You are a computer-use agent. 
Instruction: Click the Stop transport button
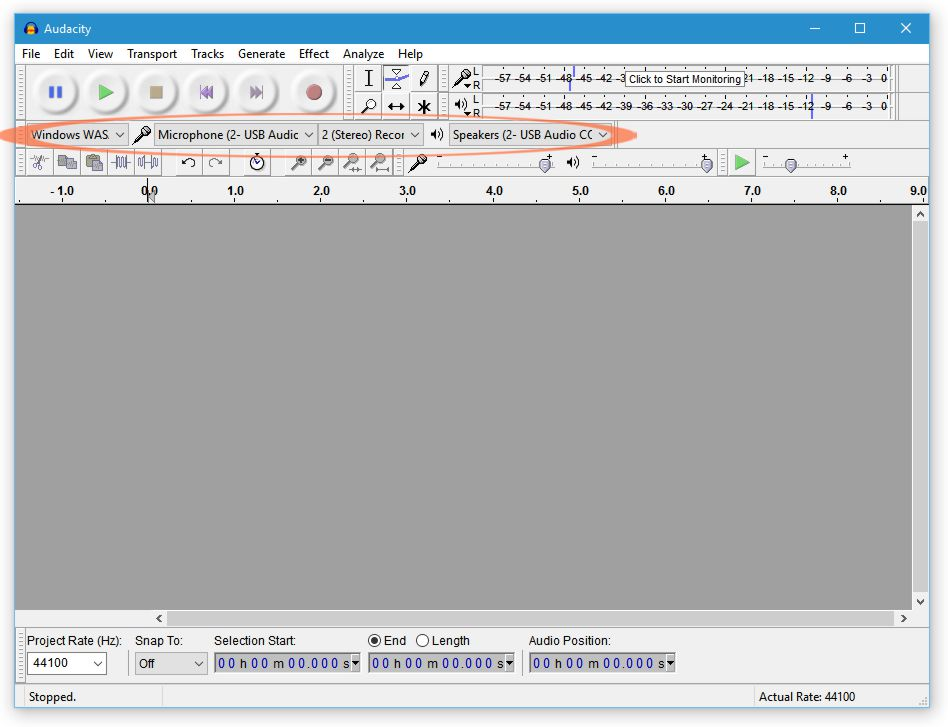tap(156, 93)
